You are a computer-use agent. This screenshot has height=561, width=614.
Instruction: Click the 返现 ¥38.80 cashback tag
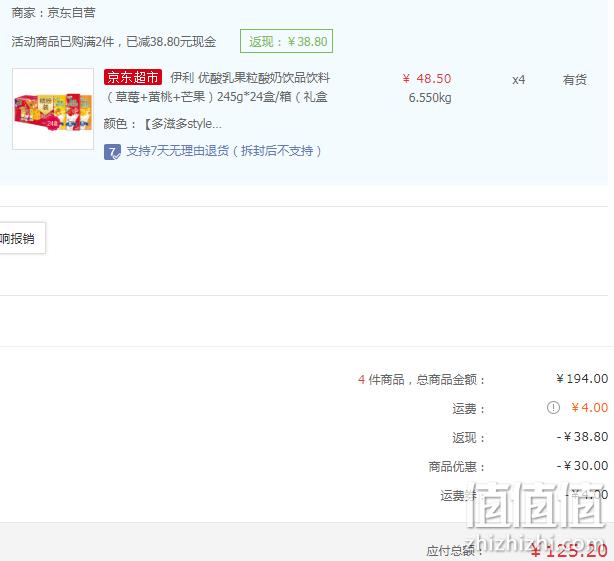tap(287, 41)
